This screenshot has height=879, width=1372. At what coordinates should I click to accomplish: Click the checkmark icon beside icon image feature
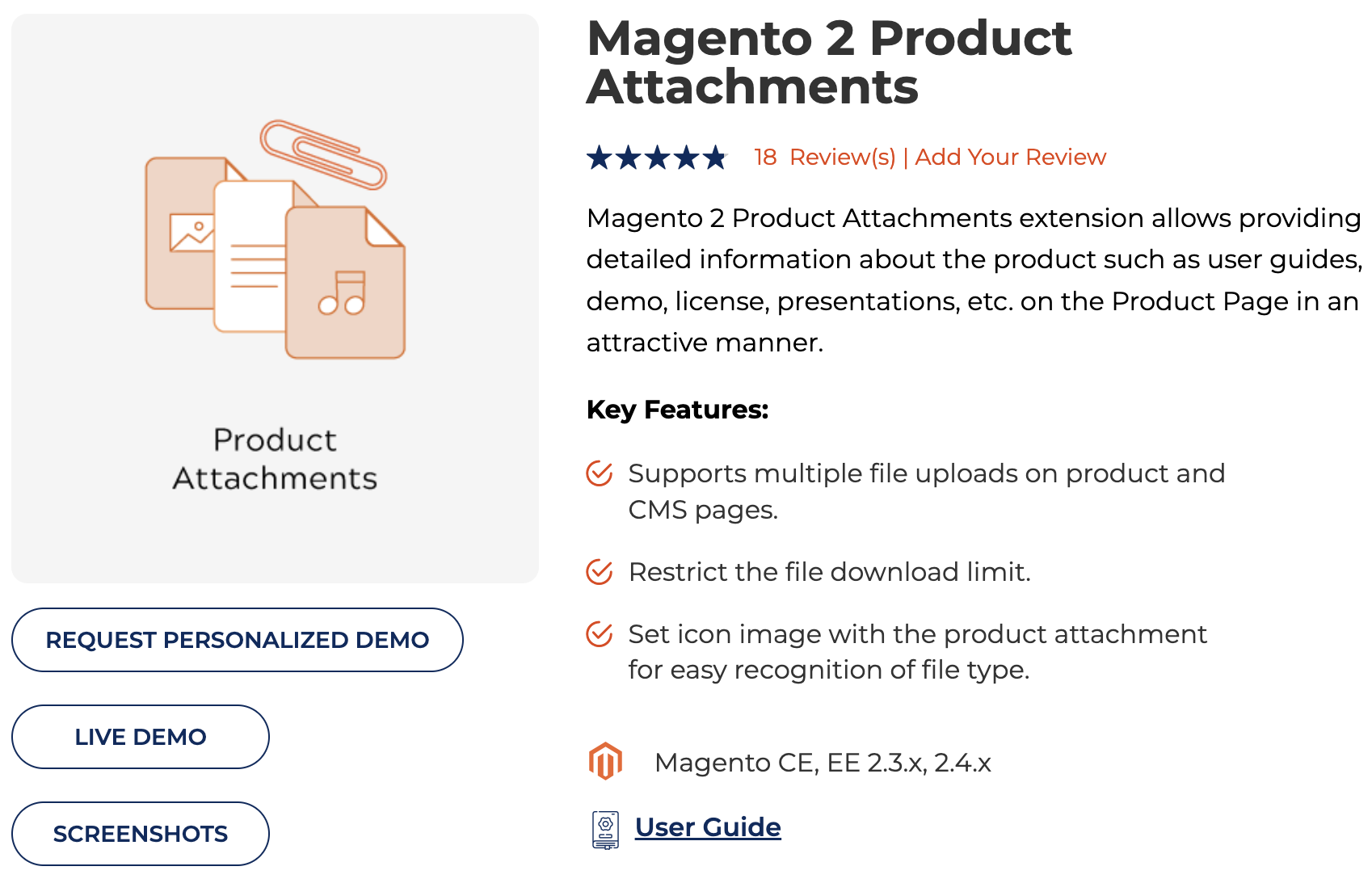[598, 636]
